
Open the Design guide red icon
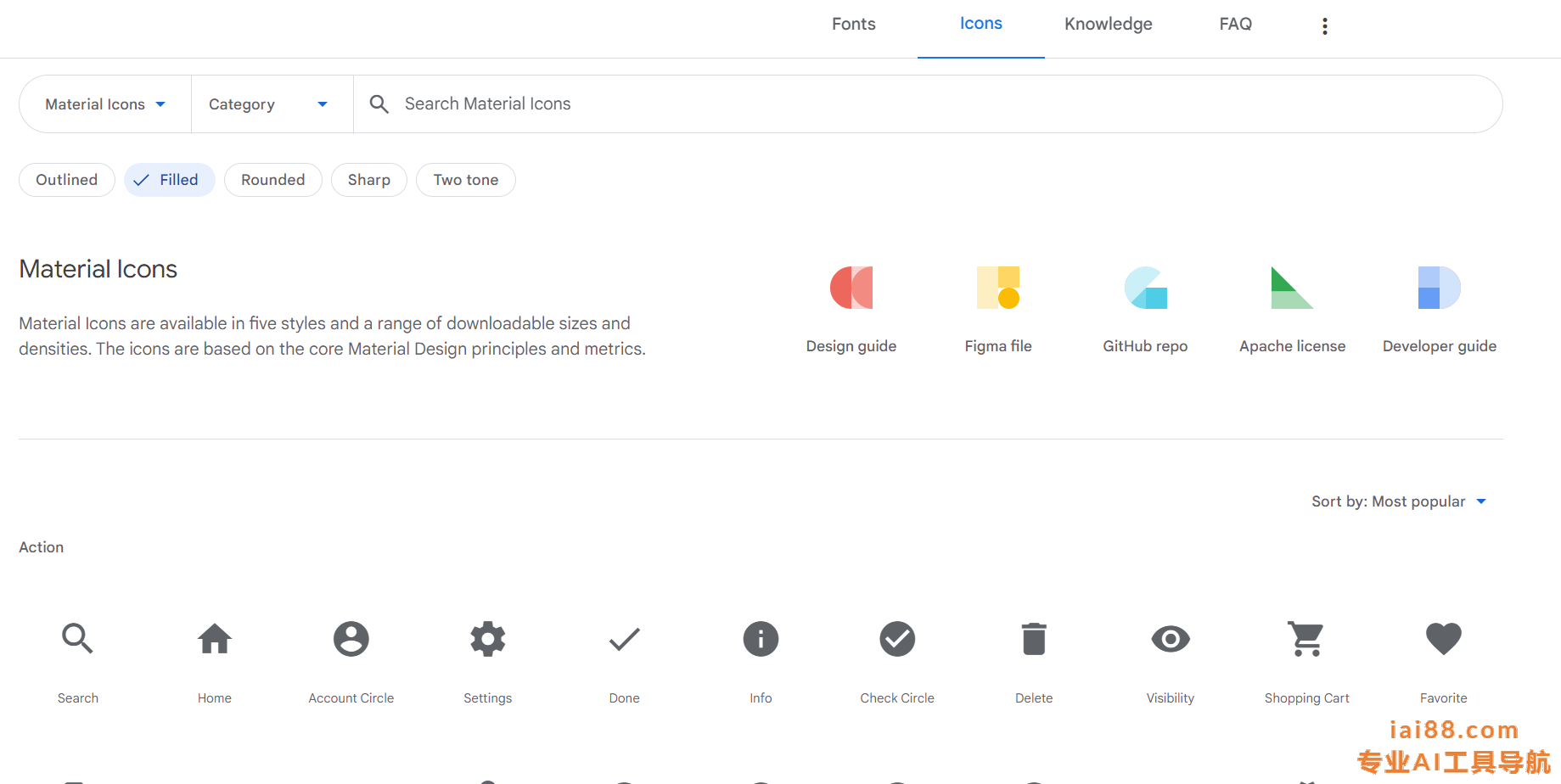[x=851, y=288]
